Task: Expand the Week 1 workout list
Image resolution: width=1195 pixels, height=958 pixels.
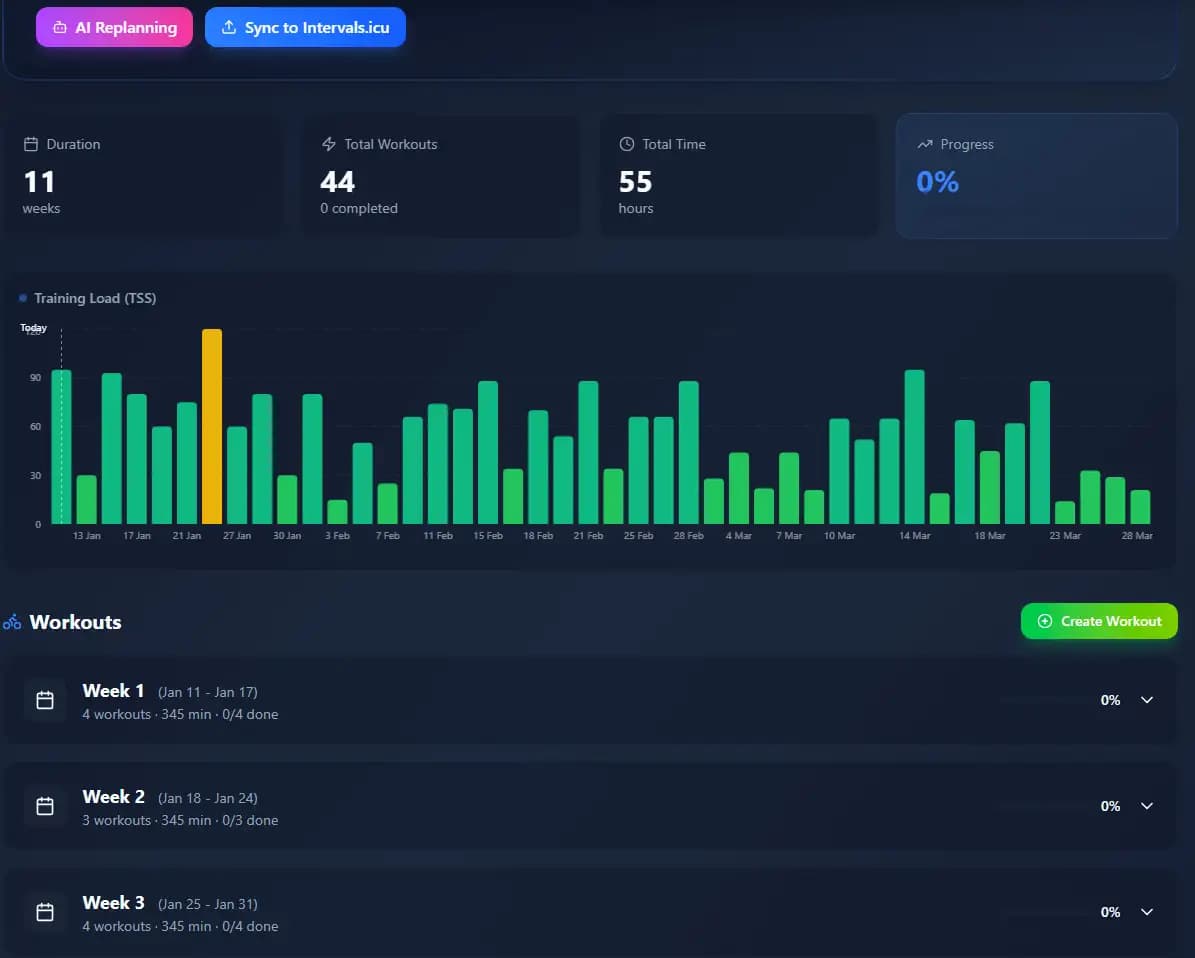Action: coord(1146,700)
